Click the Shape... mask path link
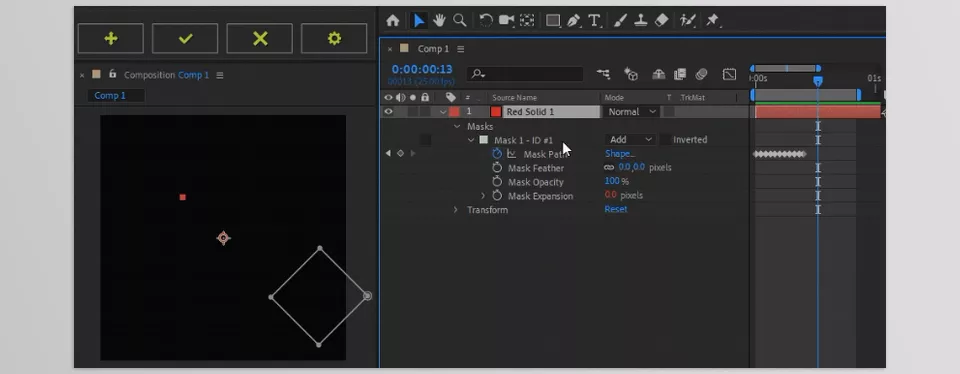 tap(620, 154)
